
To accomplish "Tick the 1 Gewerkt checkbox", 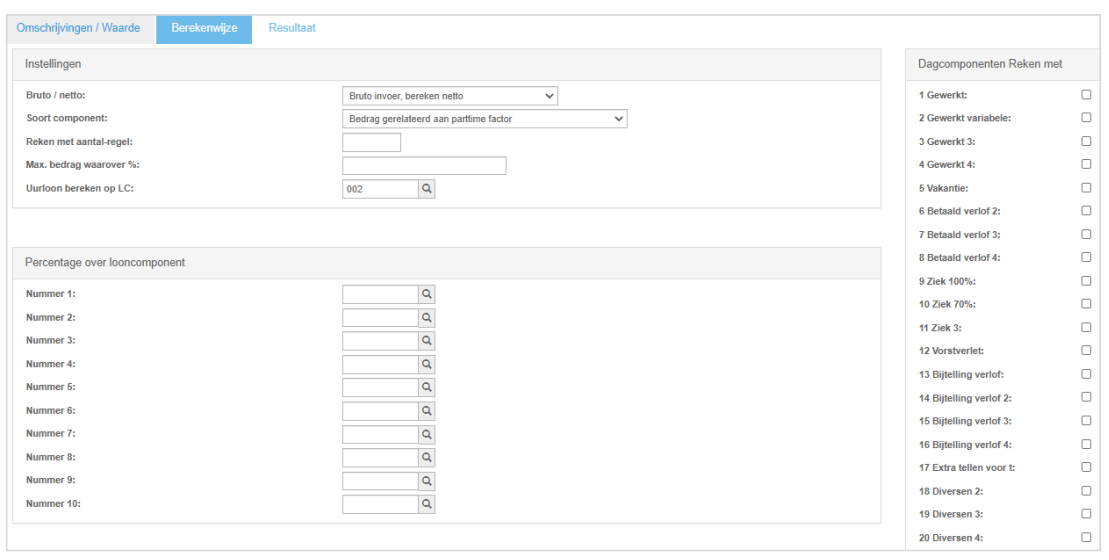I will pos(1086,95).
